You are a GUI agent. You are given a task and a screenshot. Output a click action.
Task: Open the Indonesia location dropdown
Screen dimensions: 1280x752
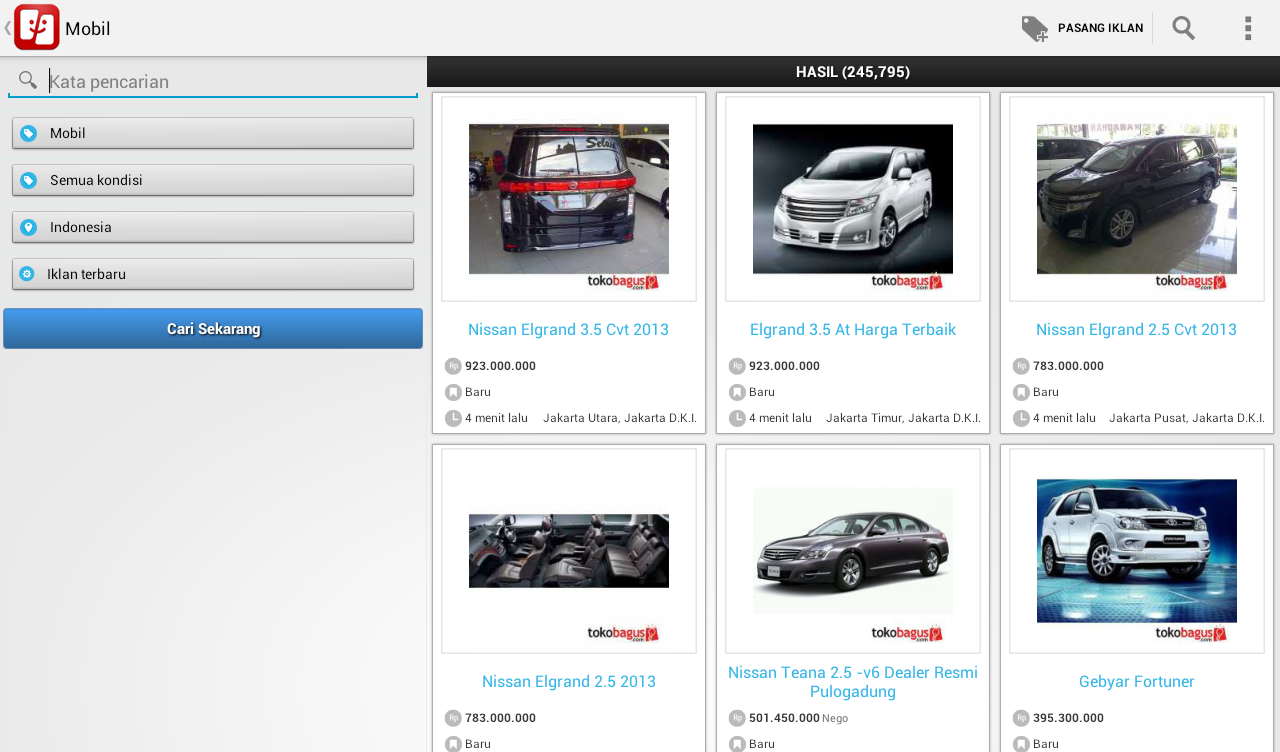point(213,227)
